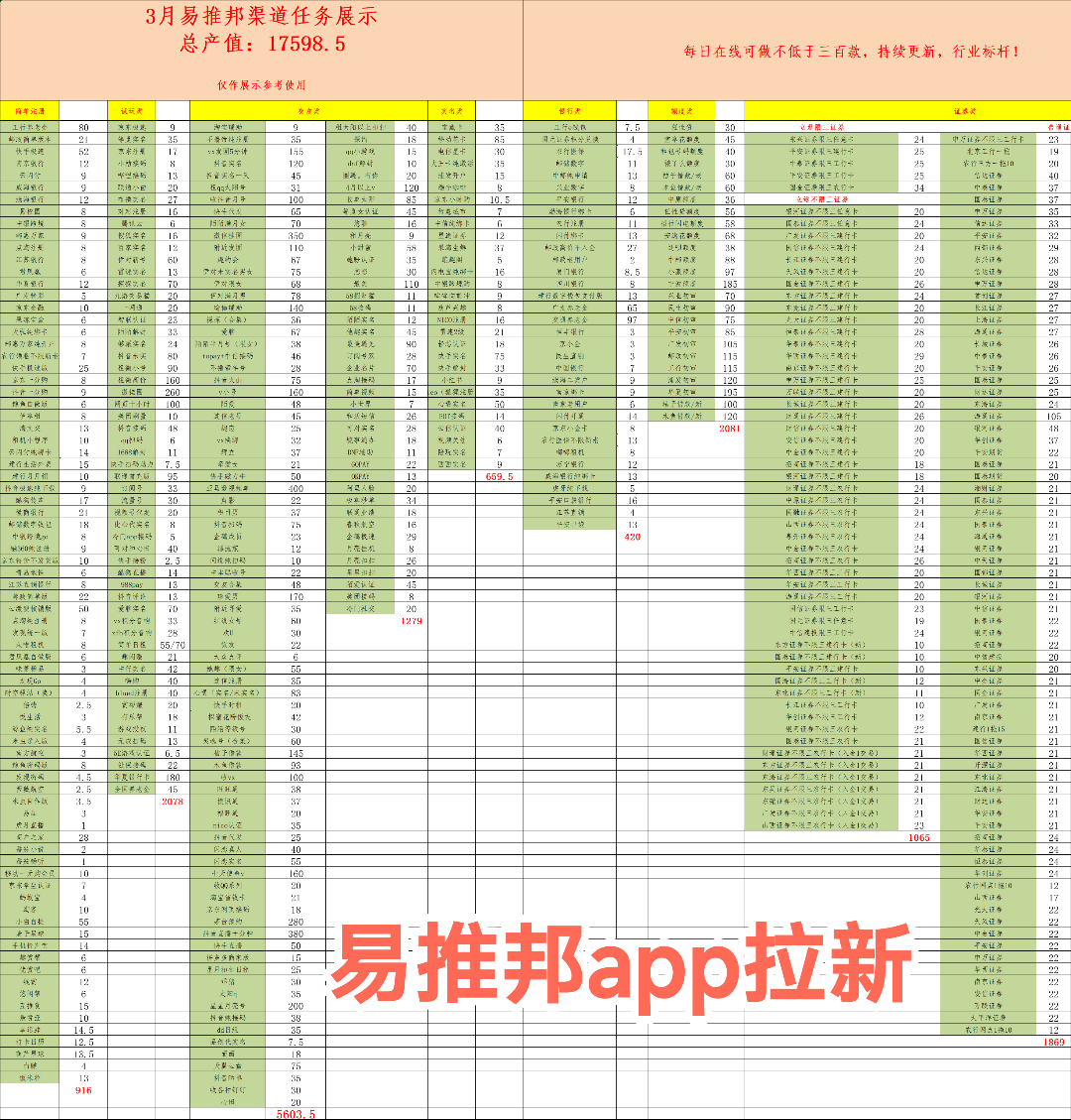Screen dimensions: 1071x1120
Task: Click the red subtotal 916
Action: click(x=83, y=1090)
